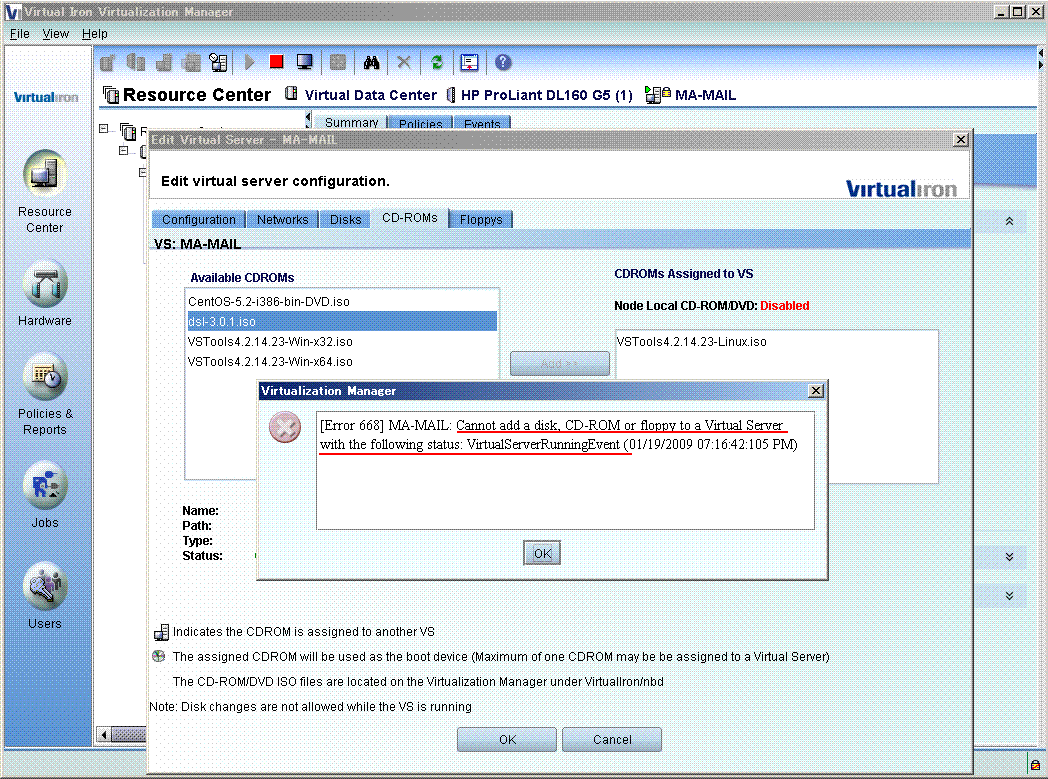Click the fourth grayed-out toolbar icon
Image resolution: width=1048 pixels, height=779 pixels.
(192, 62)
